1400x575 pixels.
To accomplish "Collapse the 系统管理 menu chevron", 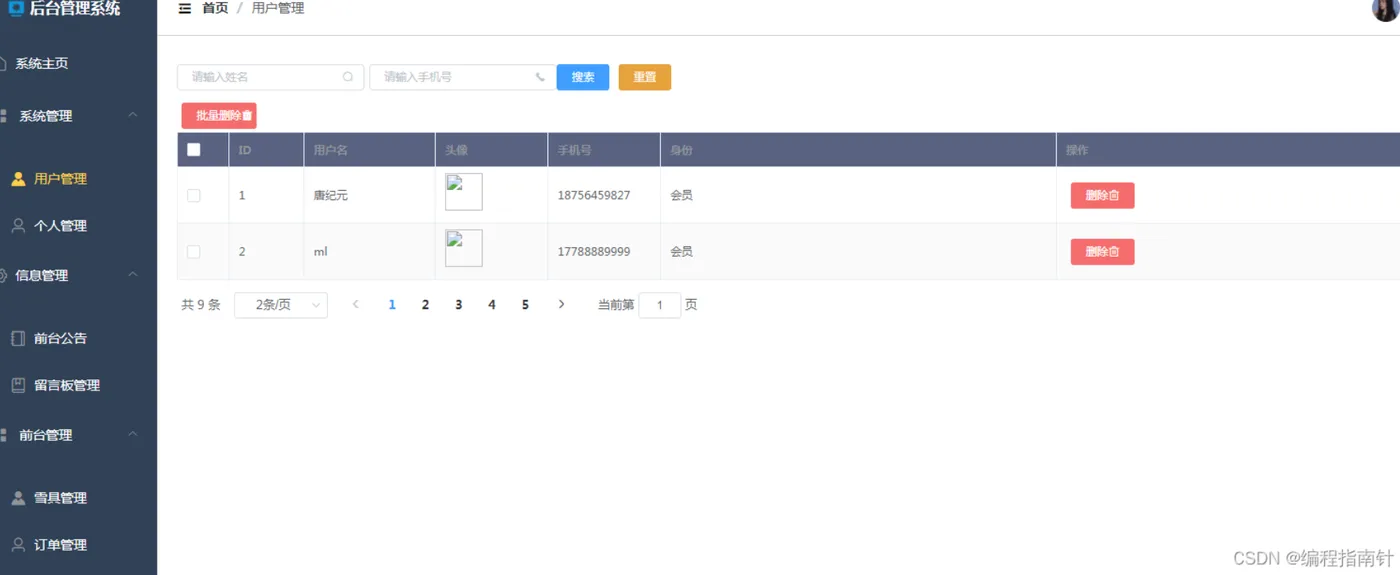I will 133,116.
